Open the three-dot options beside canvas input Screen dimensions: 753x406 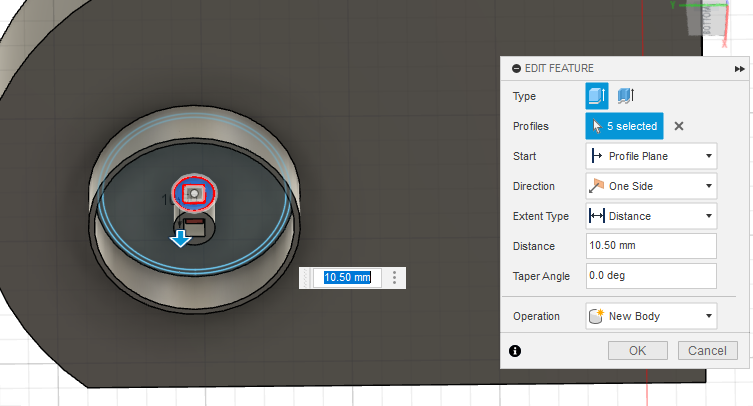coord(394,278)
